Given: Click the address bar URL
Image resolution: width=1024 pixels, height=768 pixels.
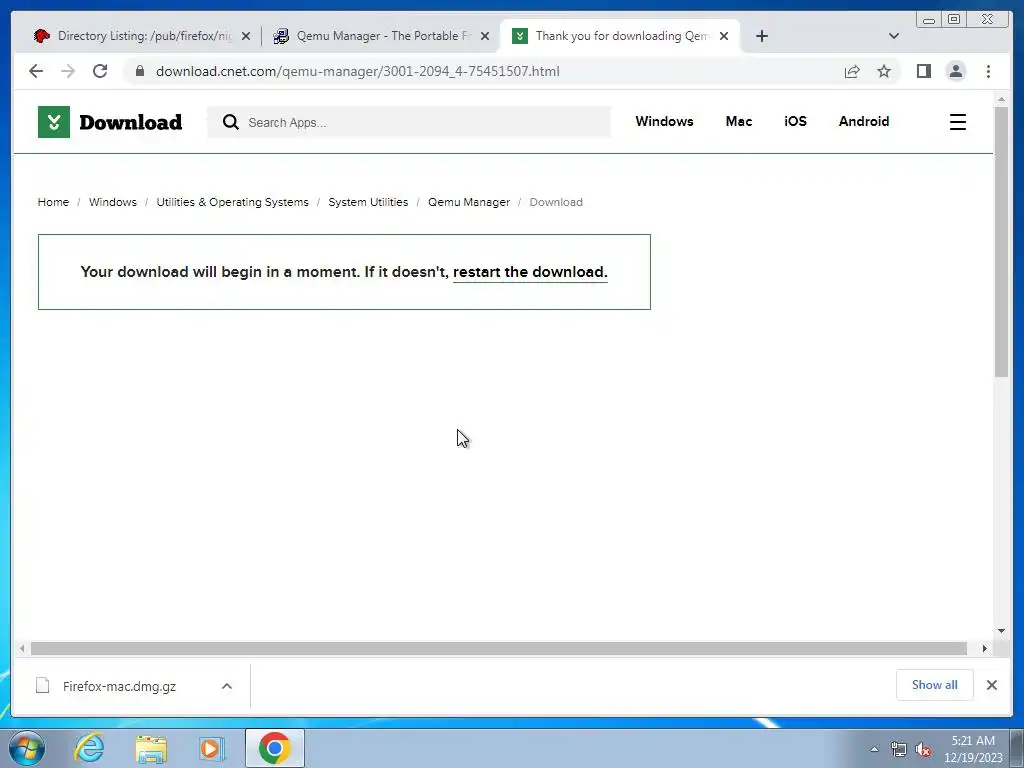Looking at the screenshot, I should click(357, 71).
